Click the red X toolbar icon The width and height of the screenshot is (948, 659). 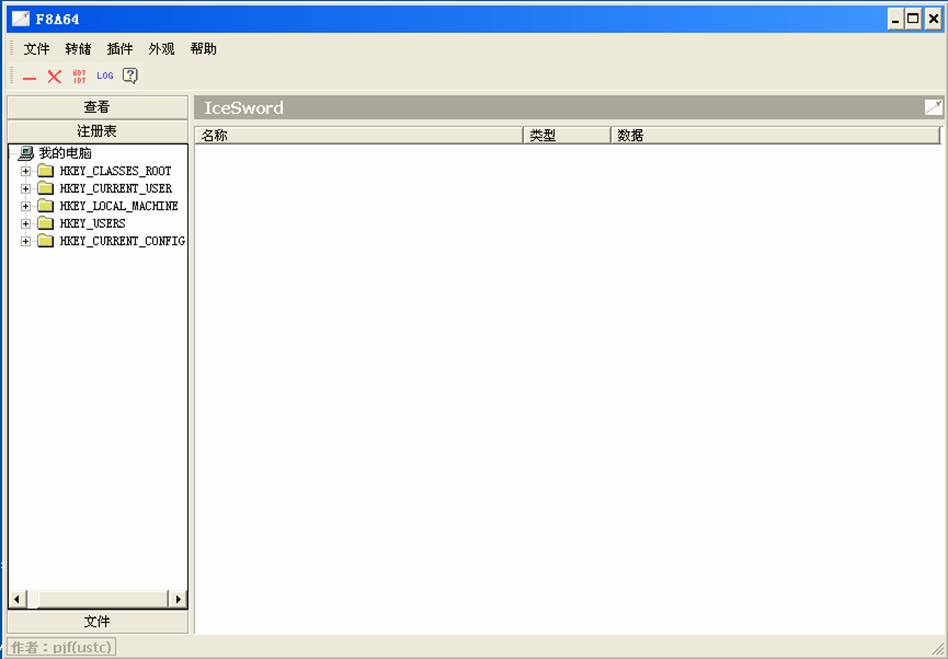coord(54,76)
